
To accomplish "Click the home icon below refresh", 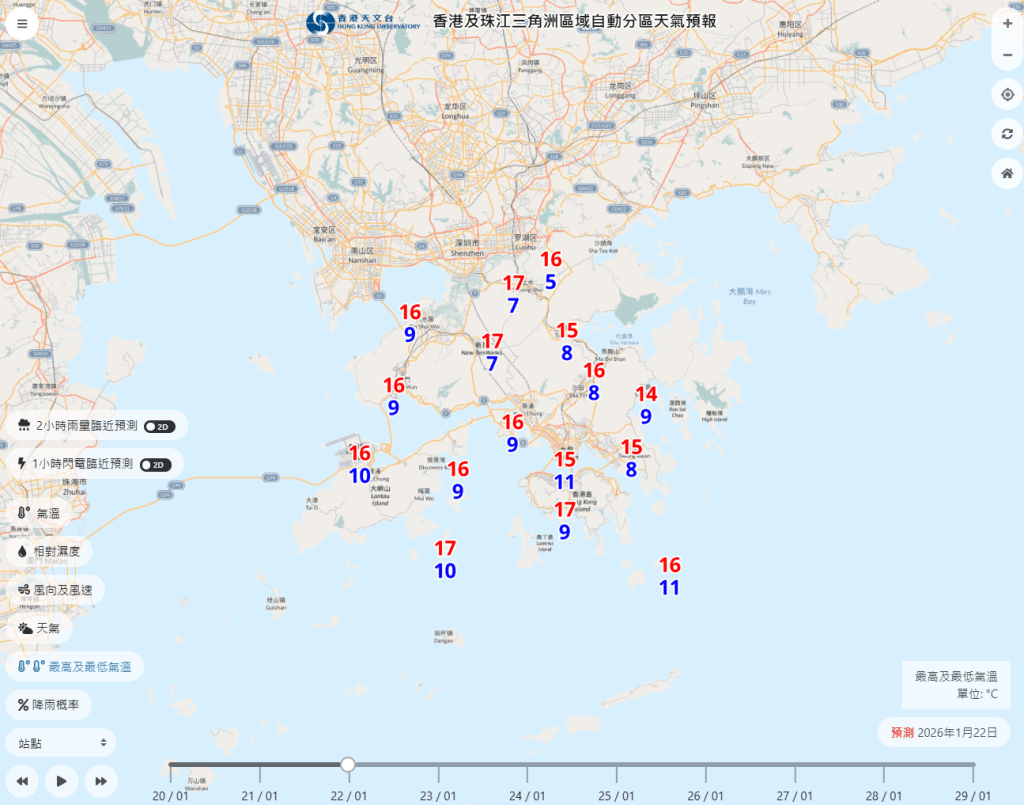I will point(1007,173).
